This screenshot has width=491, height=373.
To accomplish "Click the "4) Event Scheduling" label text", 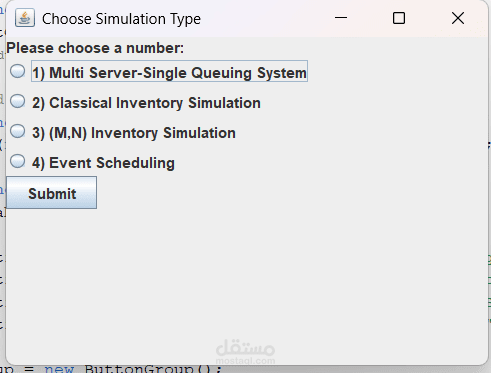I will click(x=103, y=163).
